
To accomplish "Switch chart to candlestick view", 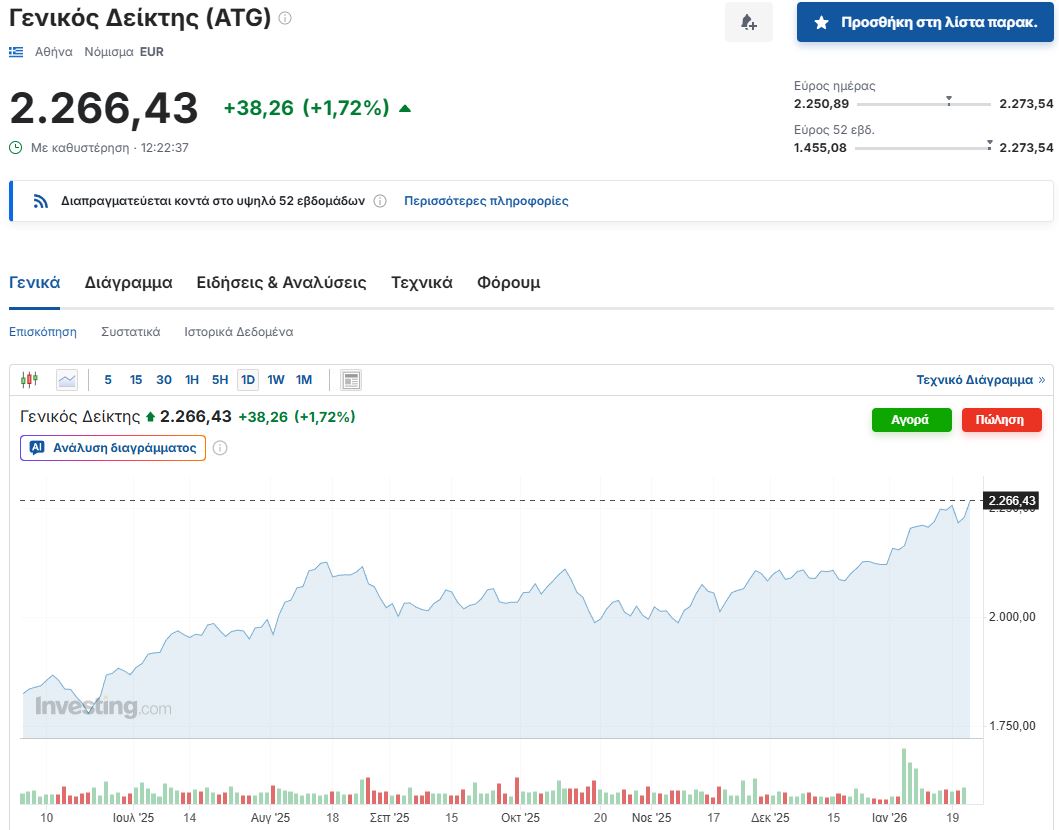I will tap(29, 380).
